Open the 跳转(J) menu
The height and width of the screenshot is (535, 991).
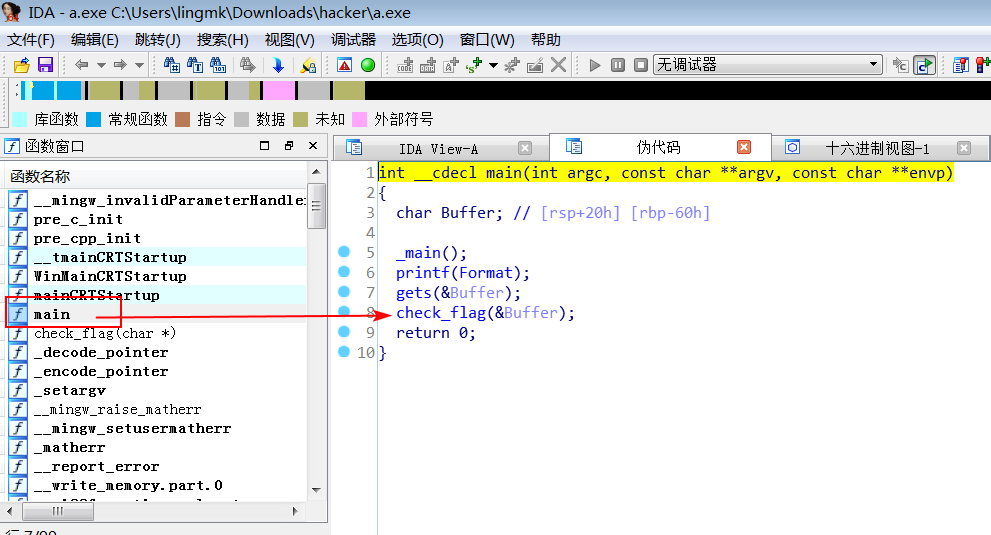(x=158, y=40)
